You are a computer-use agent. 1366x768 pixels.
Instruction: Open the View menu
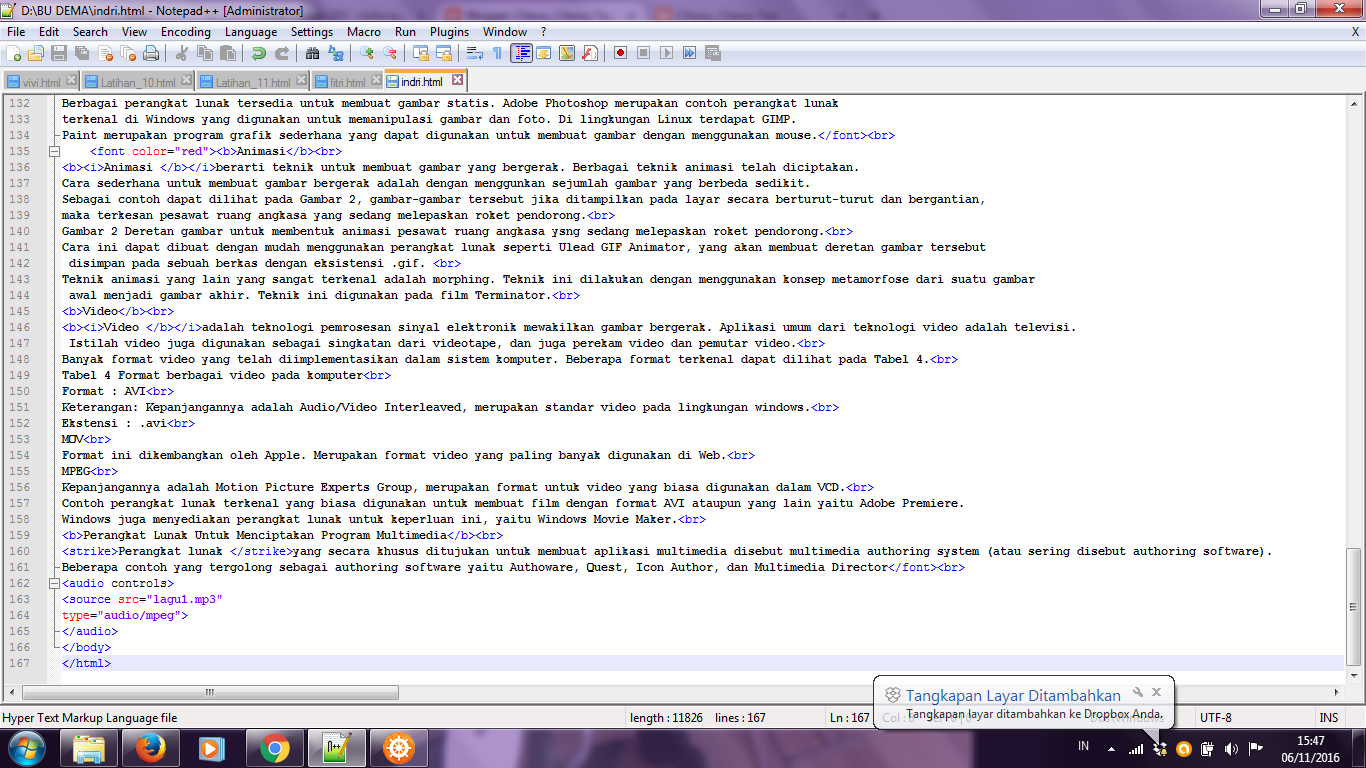134,32
